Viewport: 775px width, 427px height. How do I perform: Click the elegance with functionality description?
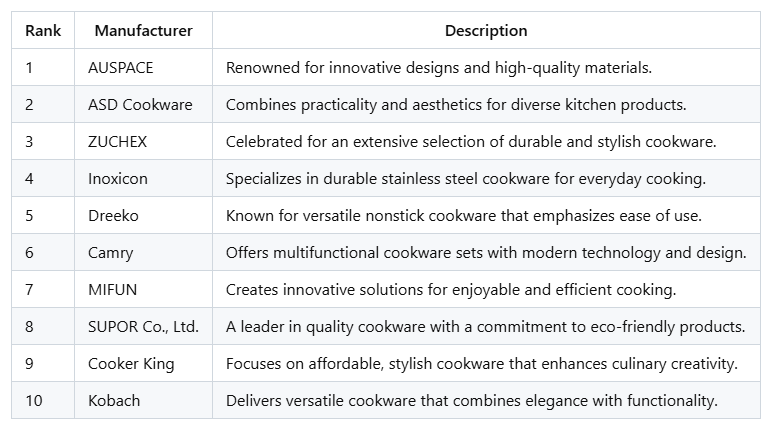(x=472, y=401)
